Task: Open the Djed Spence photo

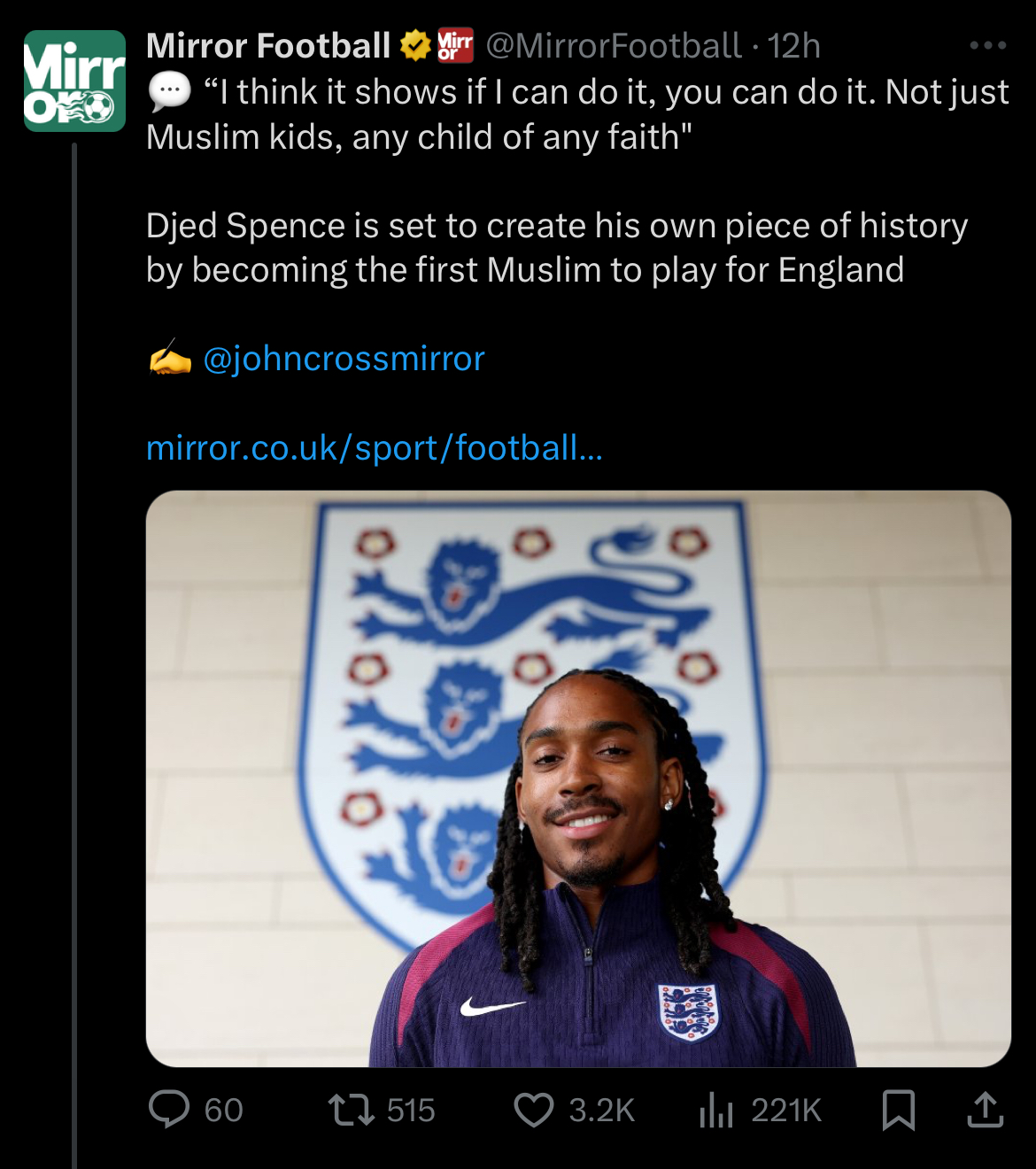Action: coord(578,778)
